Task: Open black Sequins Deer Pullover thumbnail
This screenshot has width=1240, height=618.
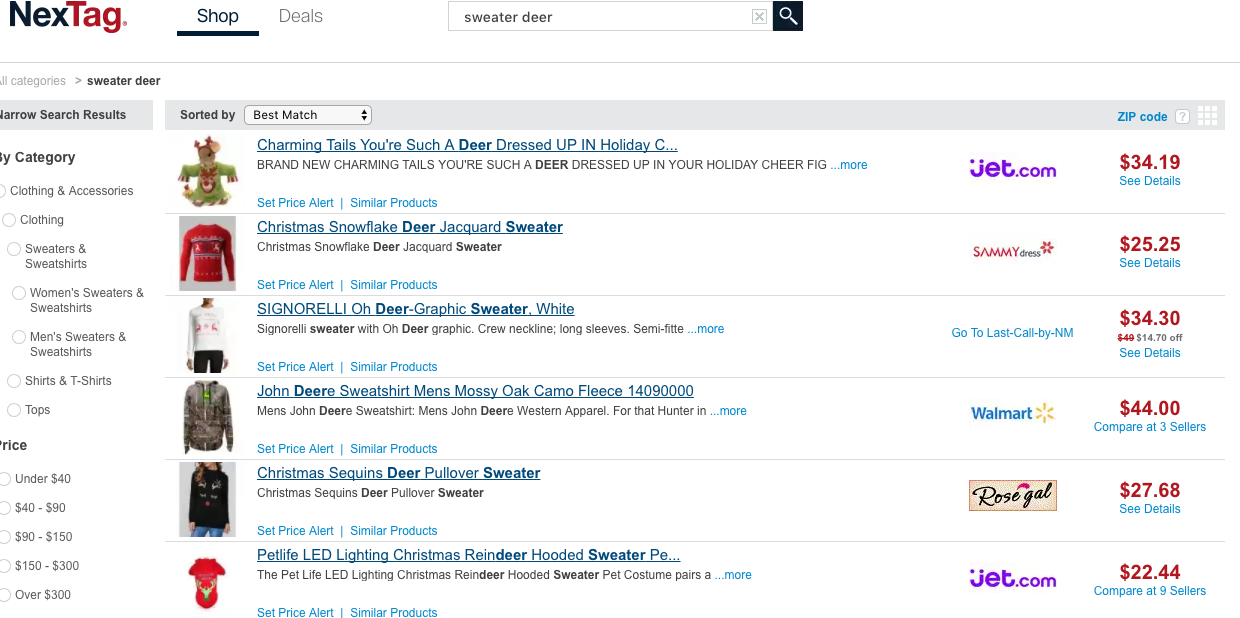Action: (x=208, y=499)
